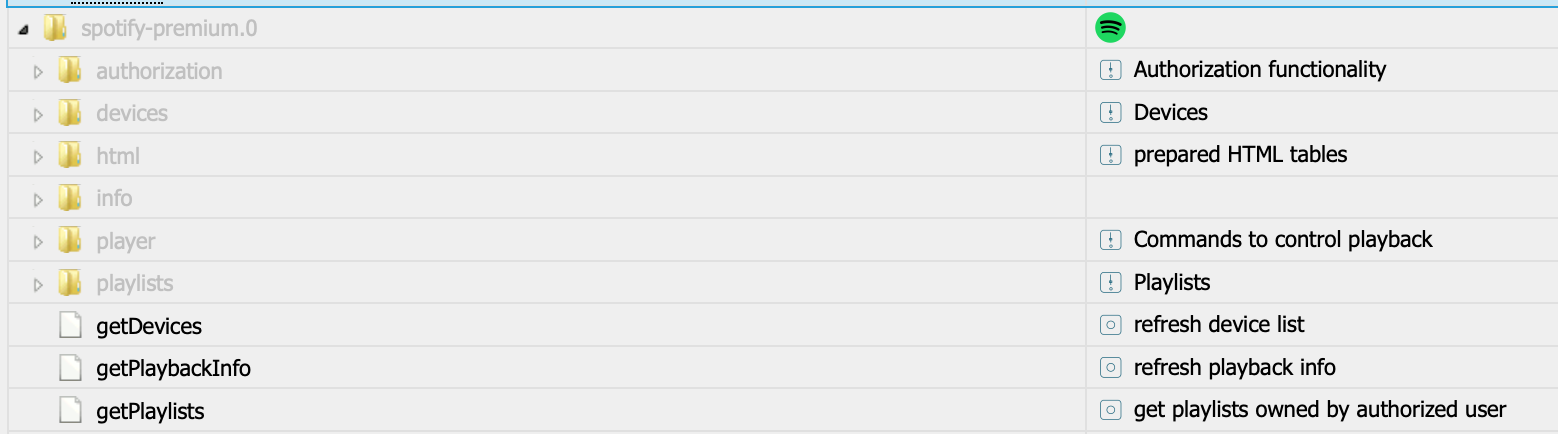The image size is (1558, 434).
Task: Click the authorization folder icon
Action: (69, 71)
